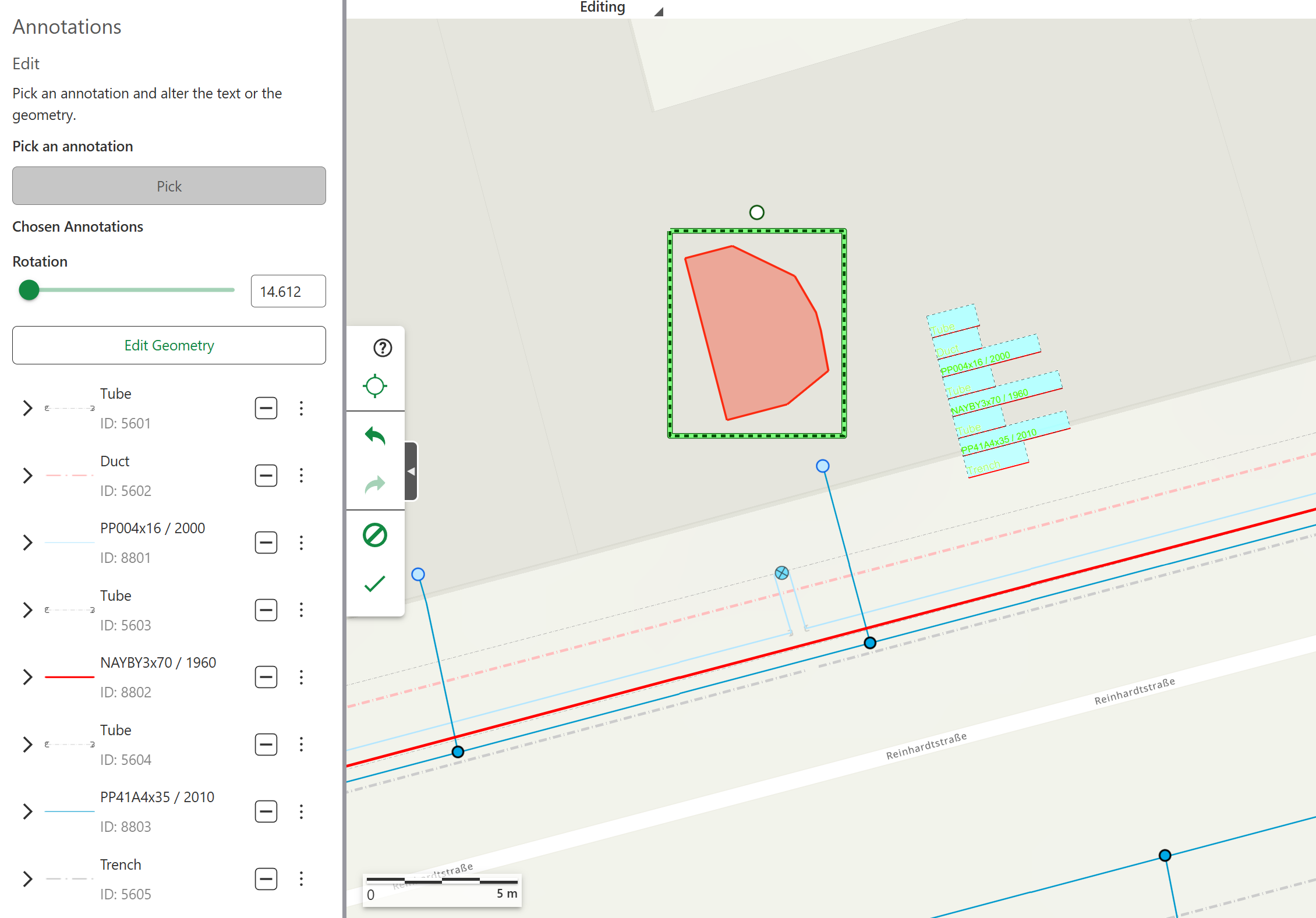Expand the Duct ID 5602 entry

(x=27, y=476)
